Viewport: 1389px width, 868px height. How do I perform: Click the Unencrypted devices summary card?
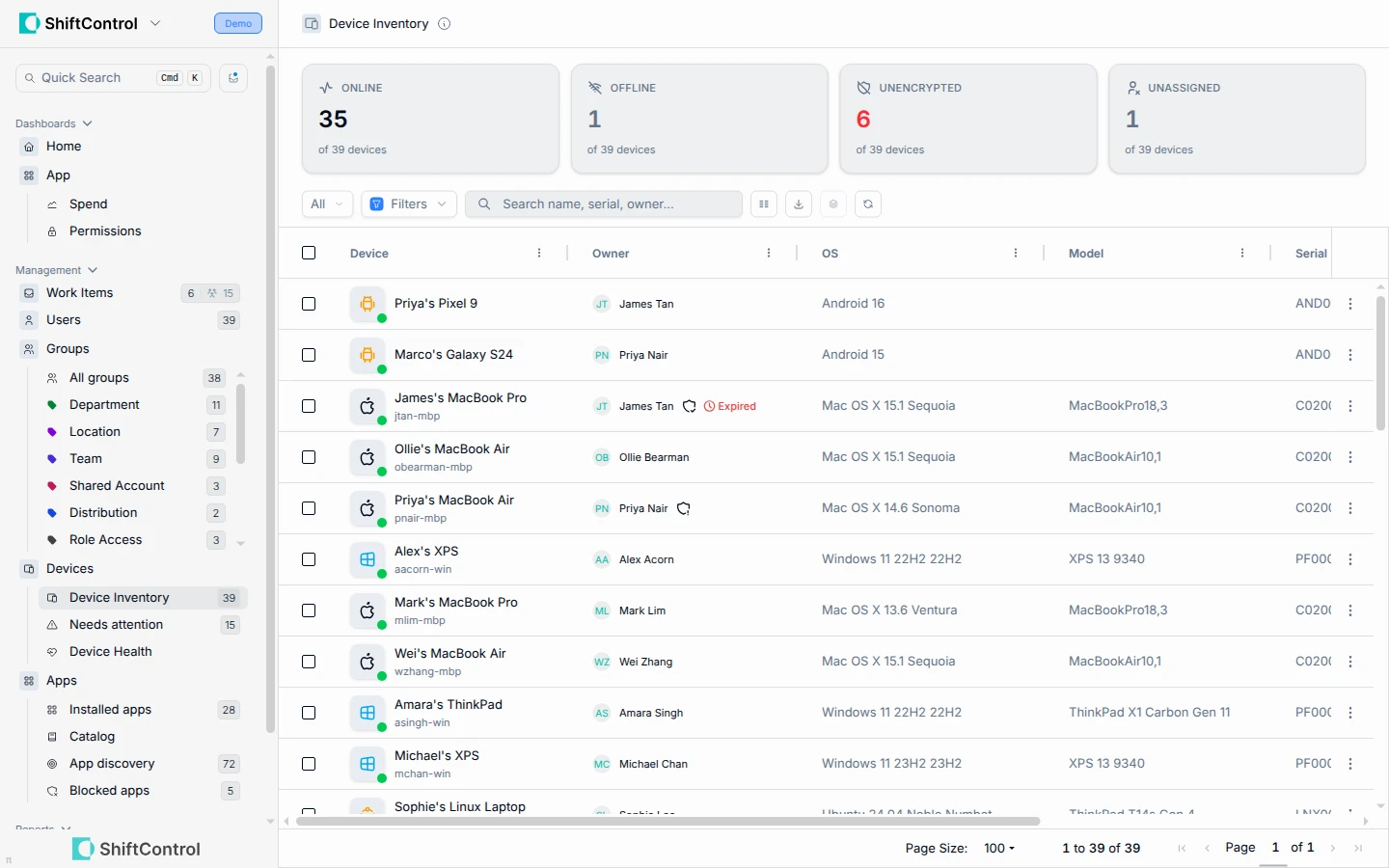coord(968,119)
